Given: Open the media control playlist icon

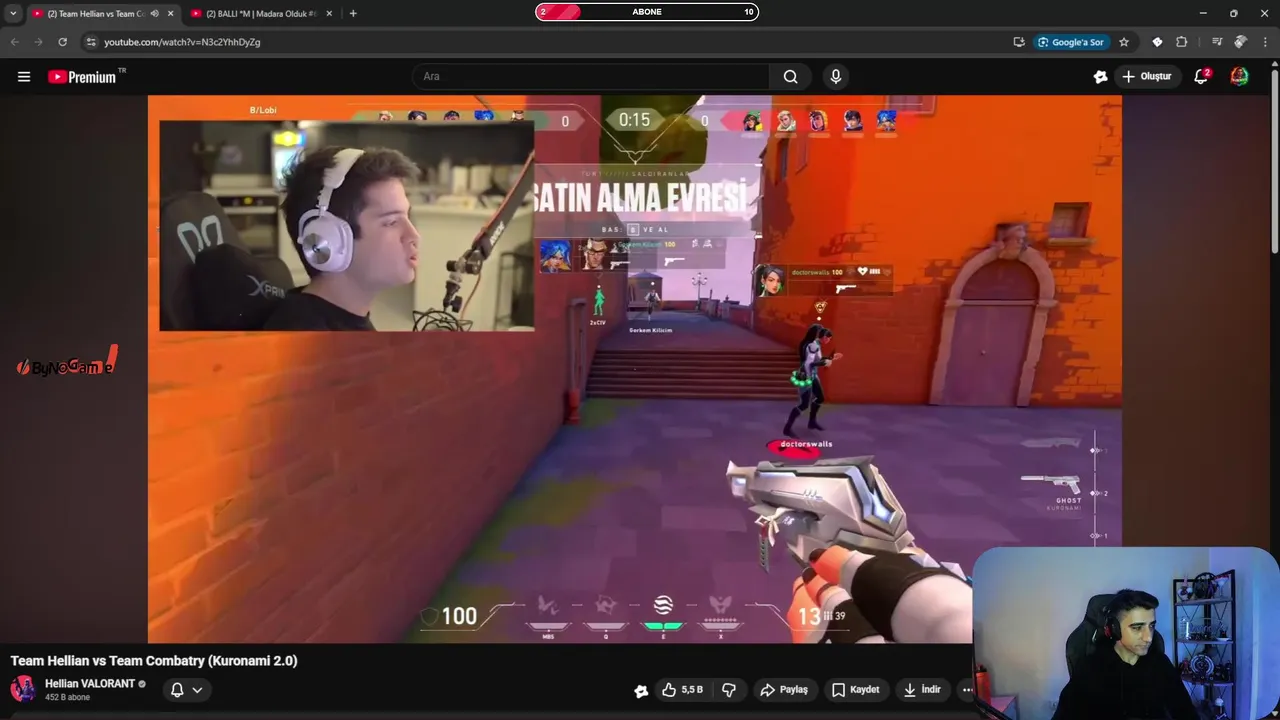Looking at the screenshot, I should [x=1217, y=42].
